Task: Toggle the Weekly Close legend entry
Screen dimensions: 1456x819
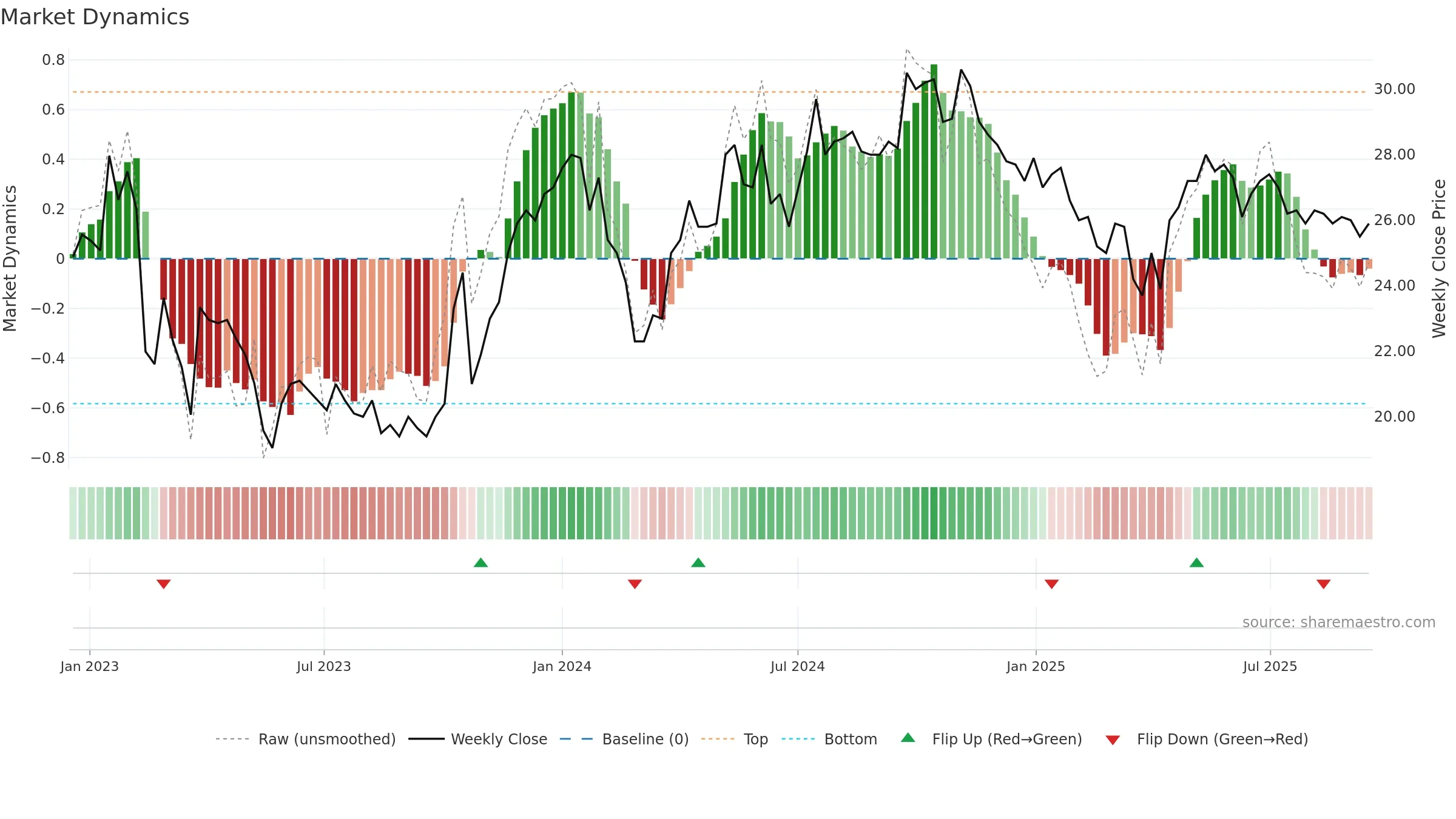Action: pos(478,739)
